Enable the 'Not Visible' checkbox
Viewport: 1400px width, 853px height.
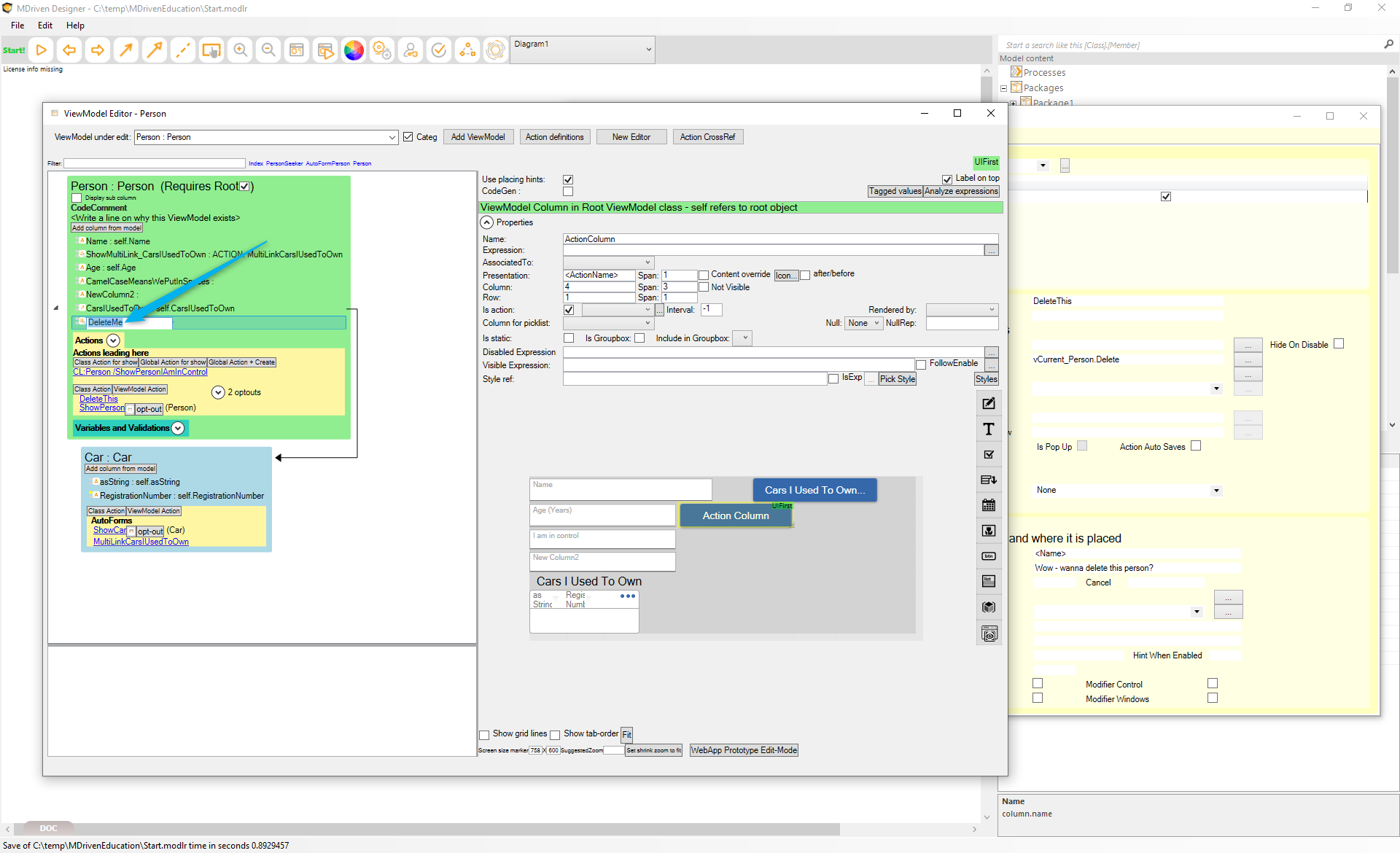point(704,287)
